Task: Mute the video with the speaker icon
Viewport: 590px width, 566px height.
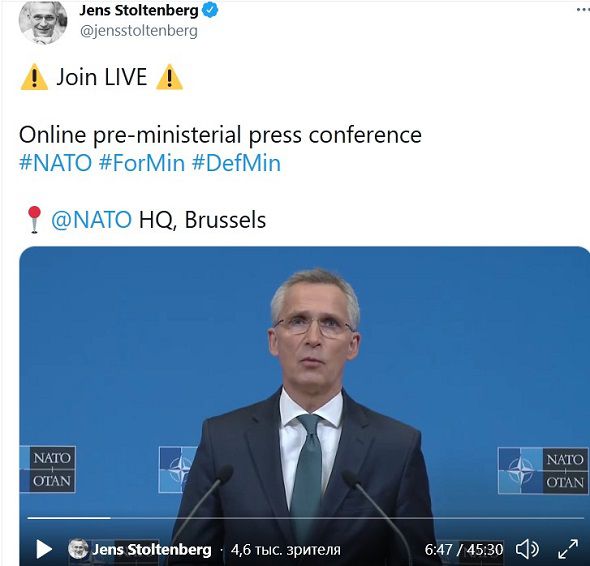Action: pyautogui.click(x=527, y=549)
